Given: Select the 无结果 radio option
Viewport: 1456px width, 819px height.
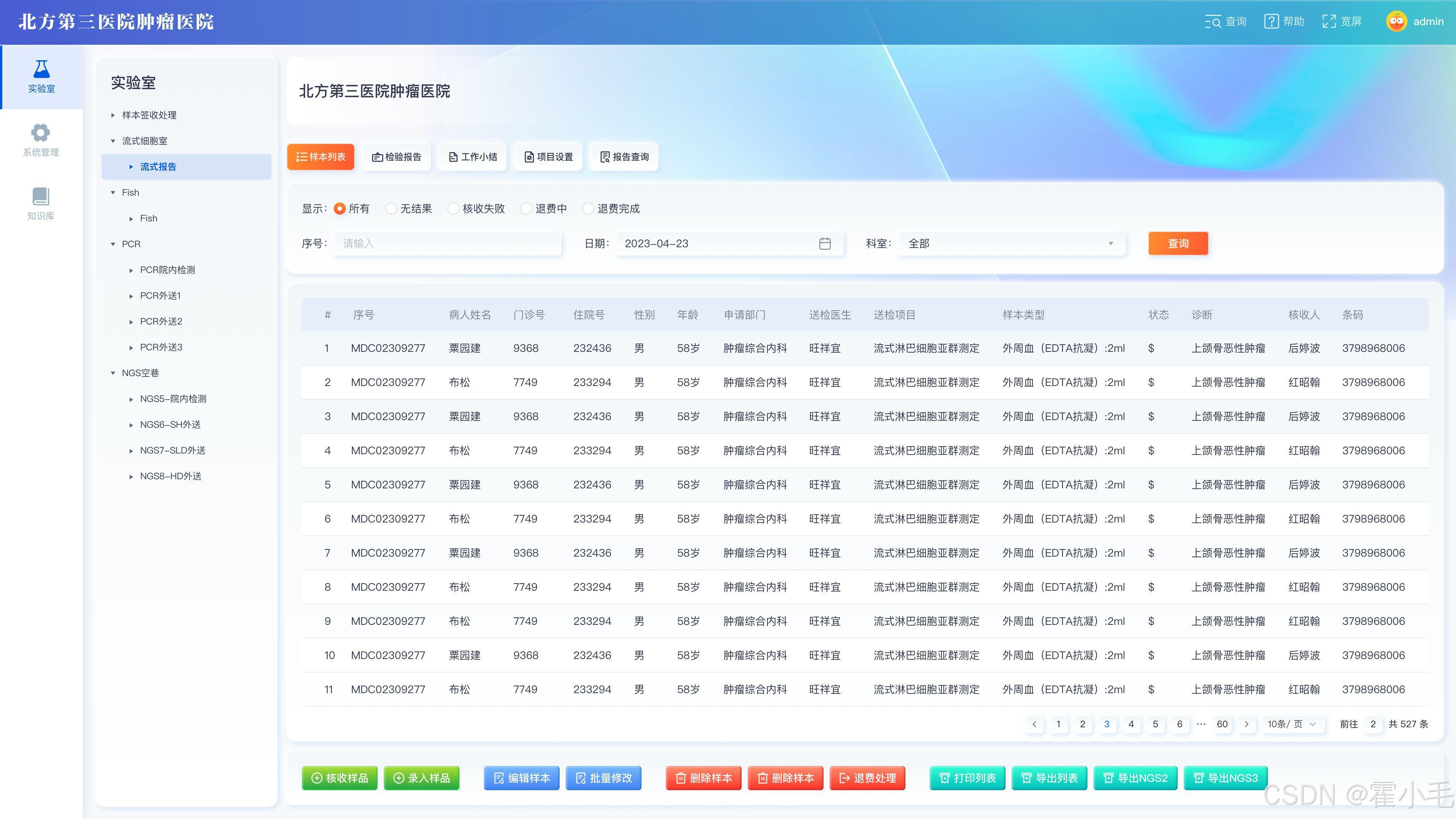Looking at the screenshot, I should [x=391, y=208].
